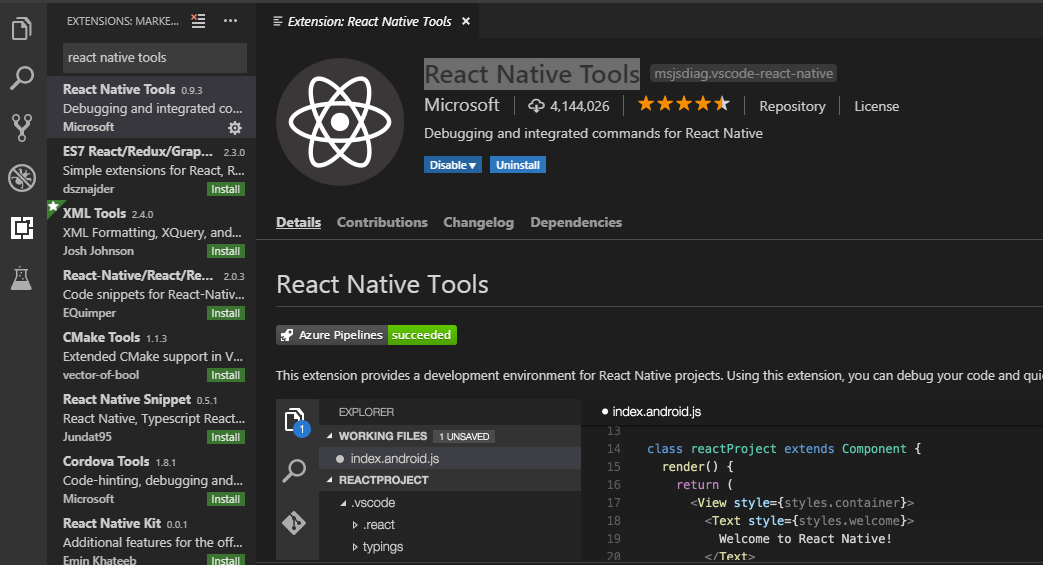
Task: Open the License link
Action: point(877,106)
